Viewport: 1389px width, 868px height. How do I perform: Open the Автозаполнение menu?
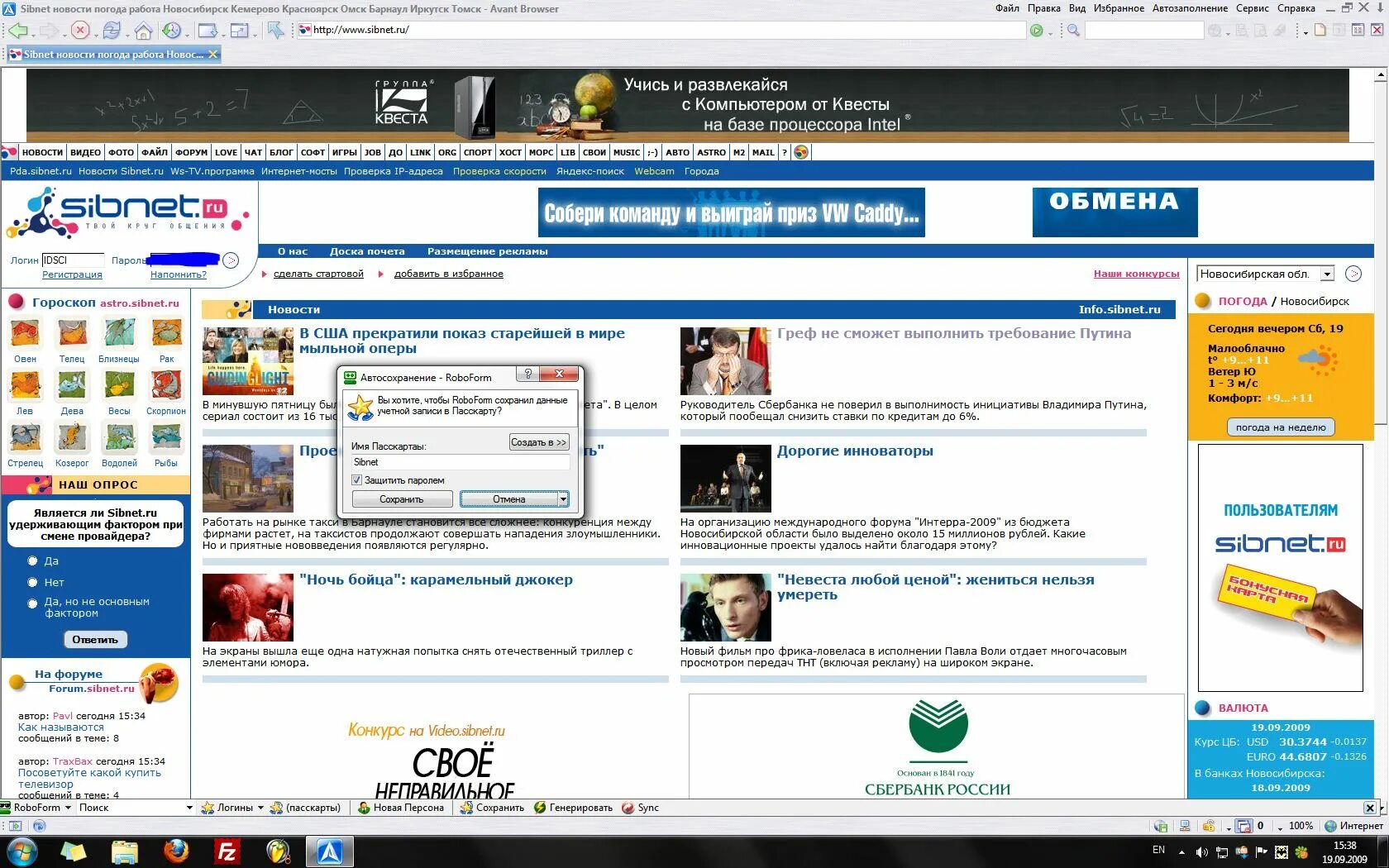[x=1191, y=8]
